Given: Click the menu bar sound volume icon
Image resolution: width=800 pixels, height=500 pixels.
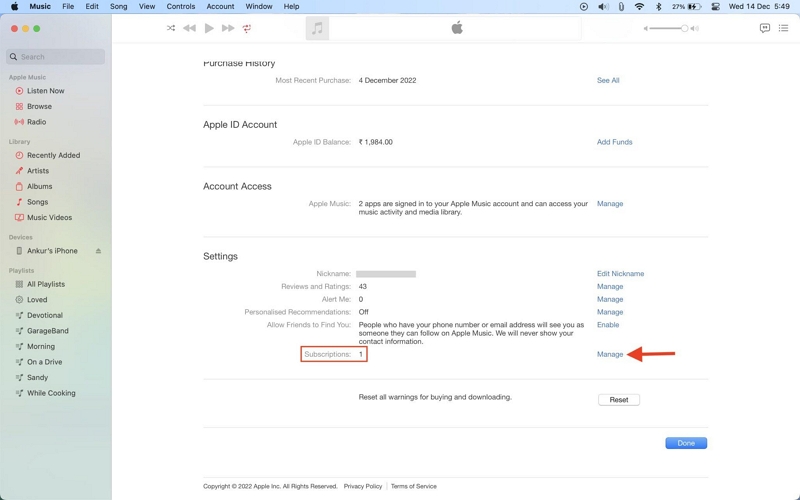Looking at the screenshot, I should 603,7.
